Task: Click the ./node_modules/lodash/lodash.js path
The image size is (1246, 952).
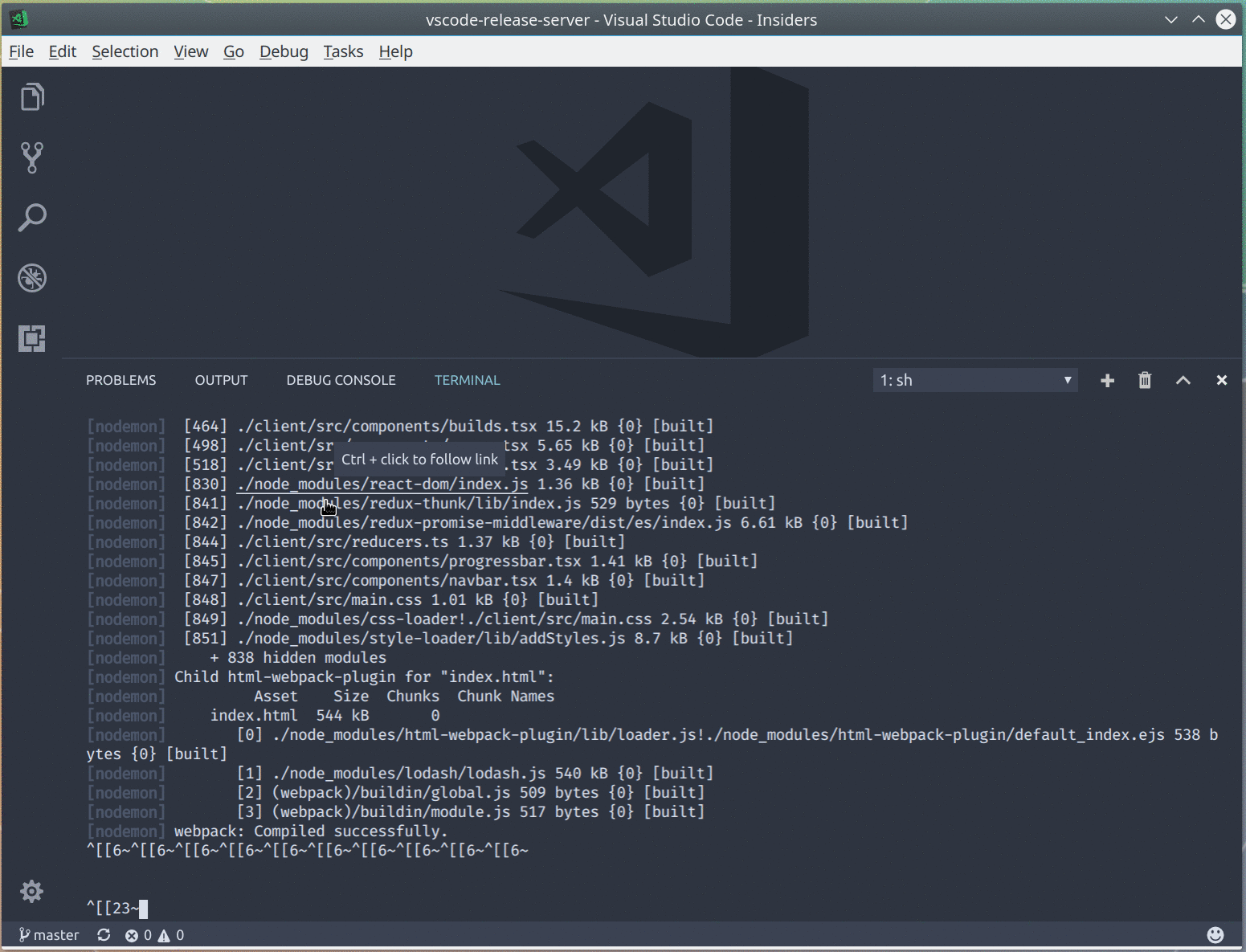Action: click(x=409, y=773)
